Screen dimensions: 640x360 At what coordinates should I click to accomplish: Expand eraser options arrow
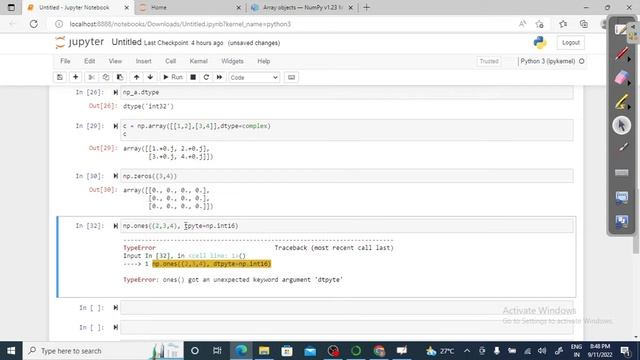tap(629, 83)
